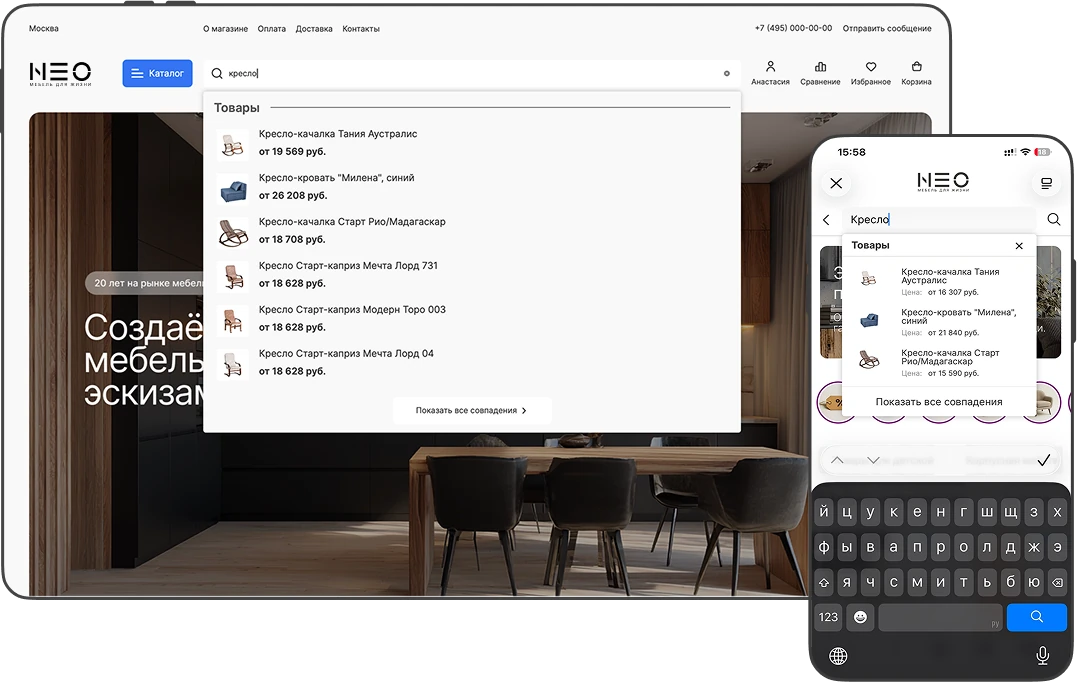Open the Каталог menu button
The image size is (1079, 684).
(x=158, y=74)
